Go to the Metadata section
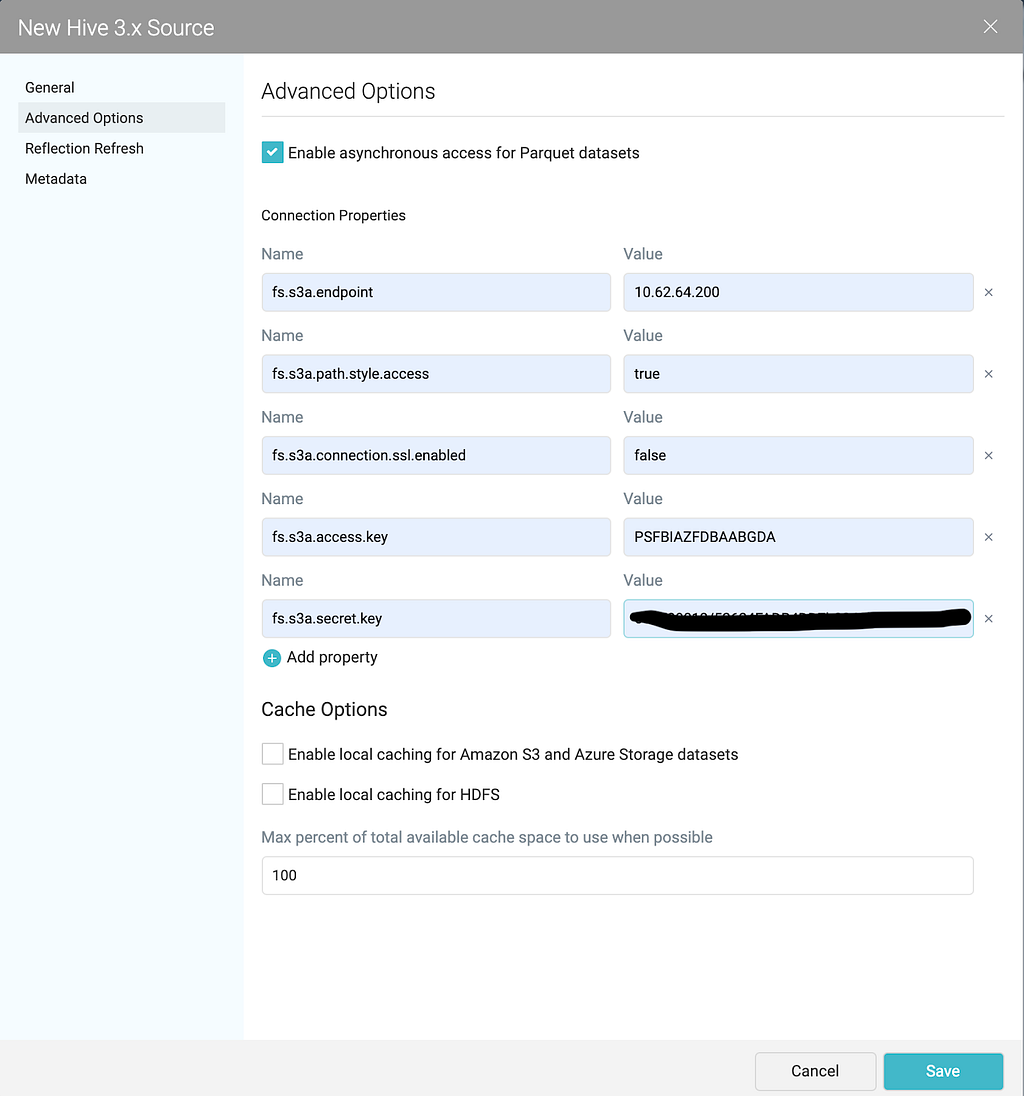 point(122,179)
